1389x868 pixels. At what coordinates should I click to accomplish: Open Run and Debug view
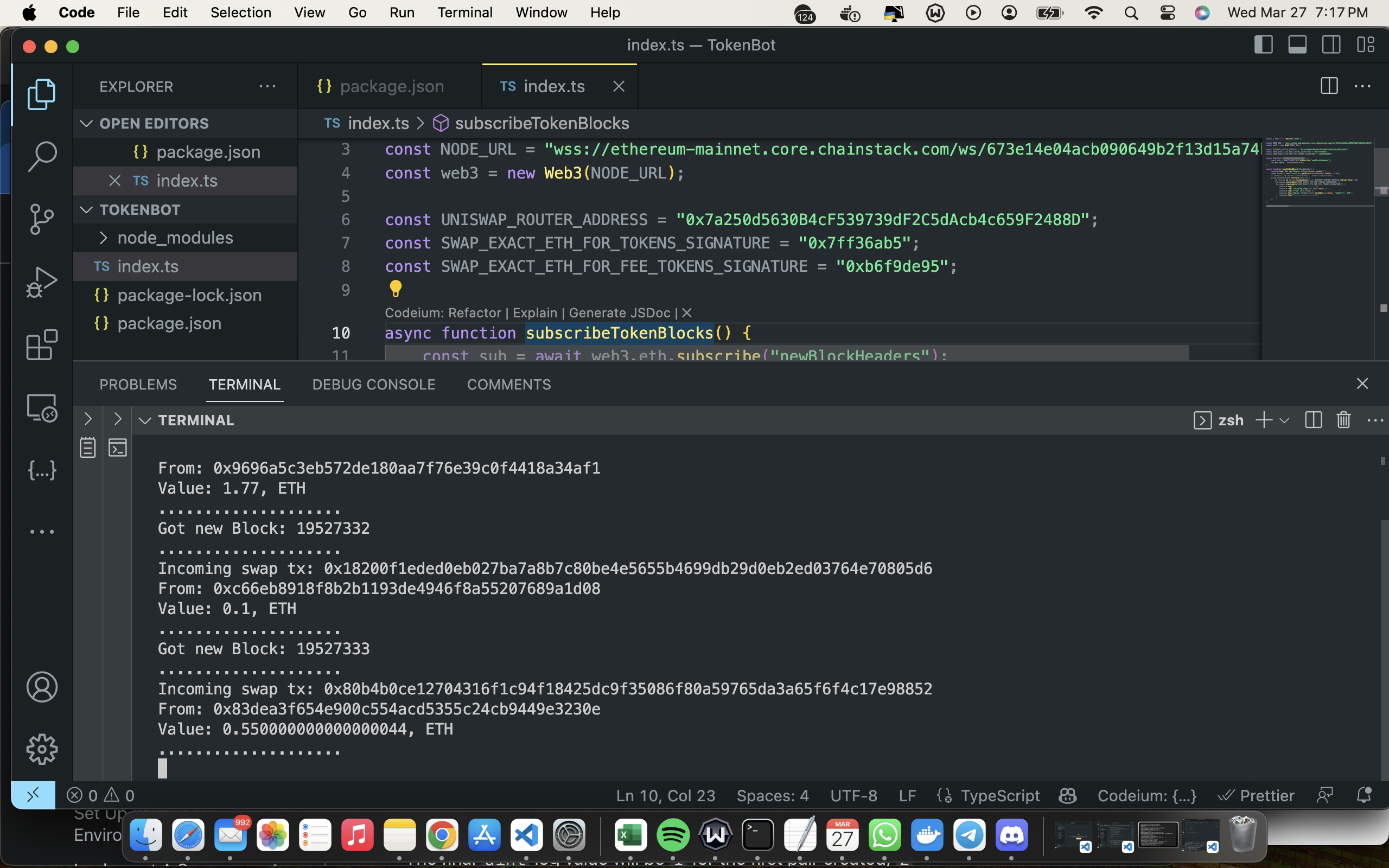(42, 282)
